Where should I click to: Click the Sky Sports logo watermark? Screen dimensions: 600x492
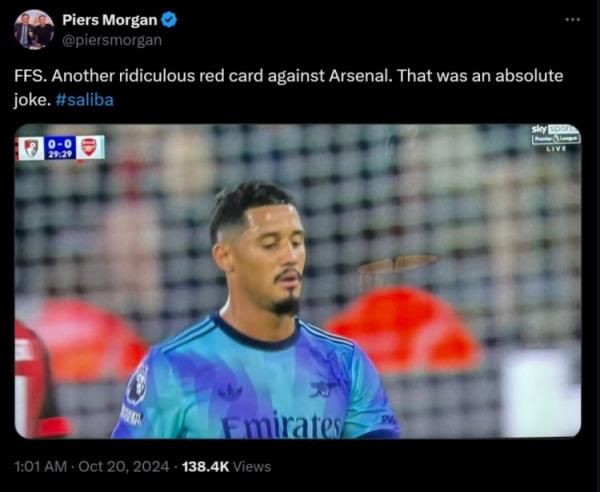click(x=556, y=129)
